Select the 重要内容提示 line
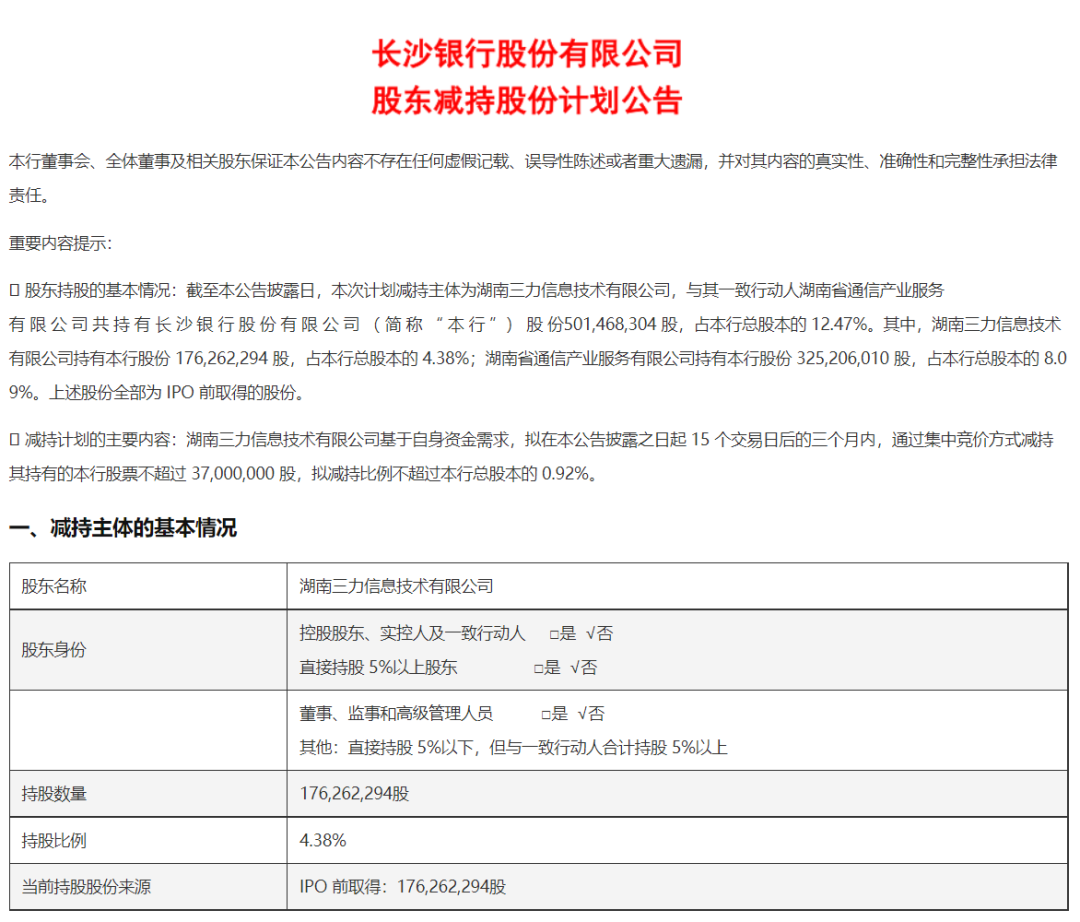Screen dimensions: 1080x922 61,243
